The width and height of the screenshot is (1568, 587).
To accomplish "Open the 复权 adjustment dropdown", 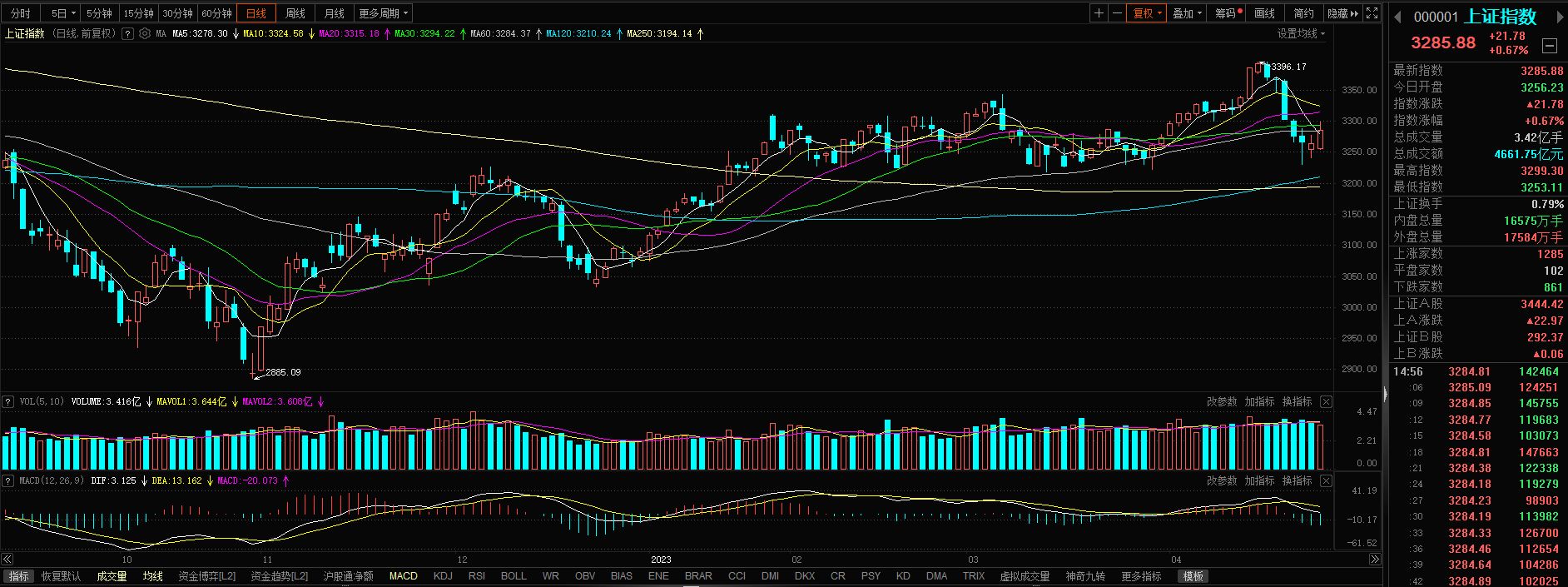I will [1147, 13].
